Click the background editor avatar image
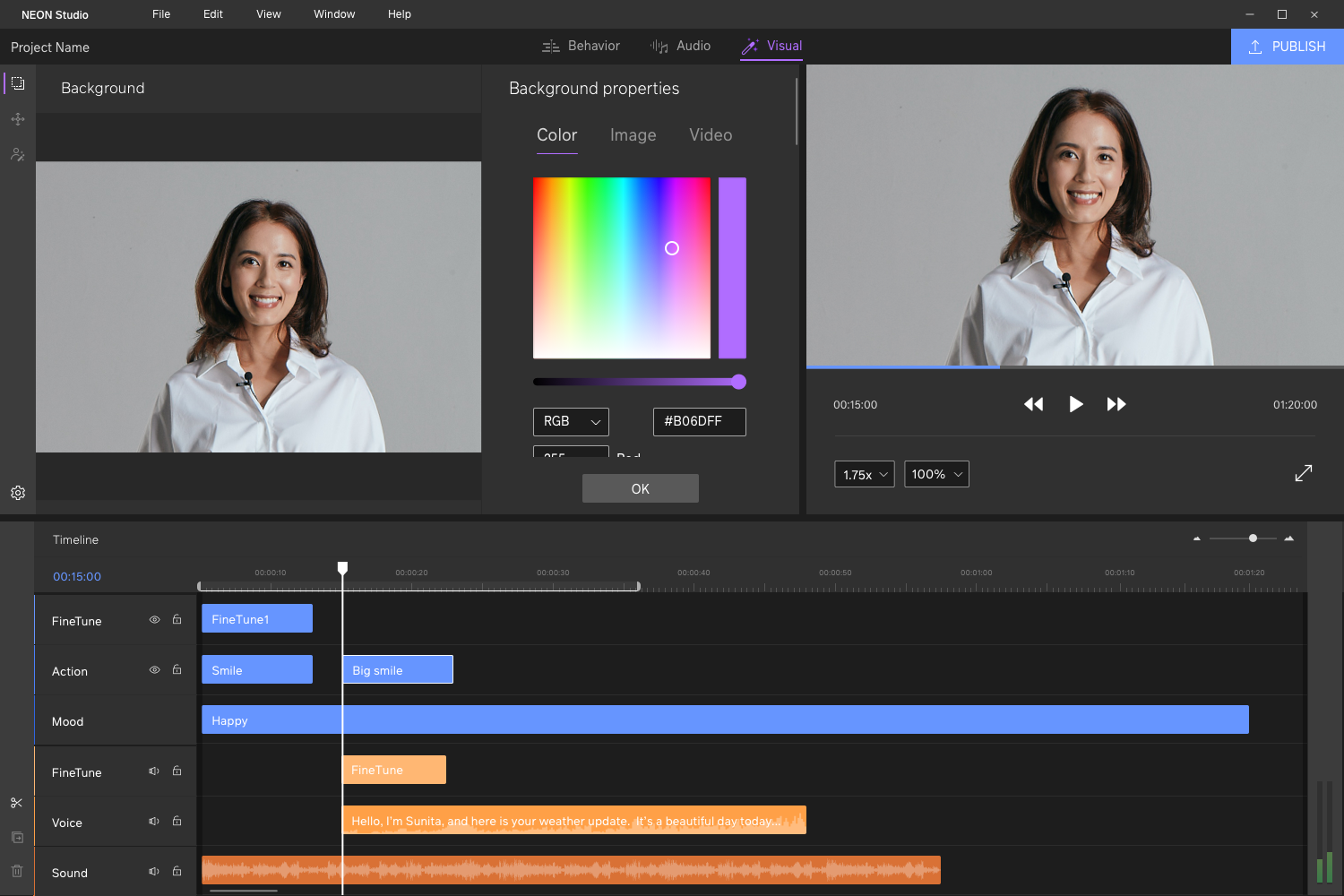Image resolution: width=1344 pixels, height=896 pixels. click(258, 306)
